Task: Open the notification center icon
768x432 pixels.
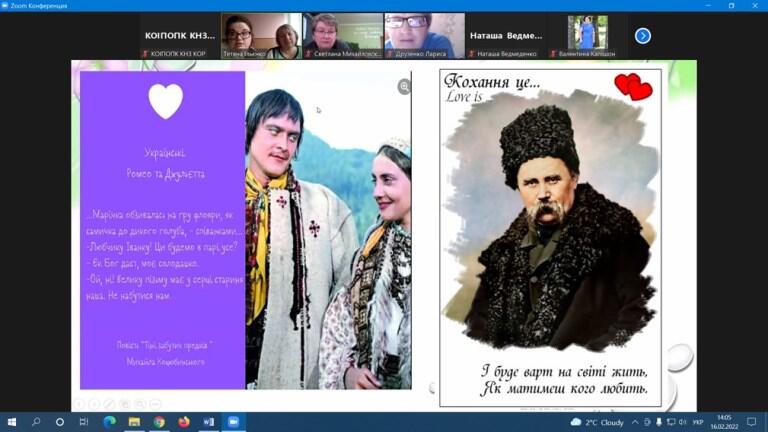Action: coord(751,422)
